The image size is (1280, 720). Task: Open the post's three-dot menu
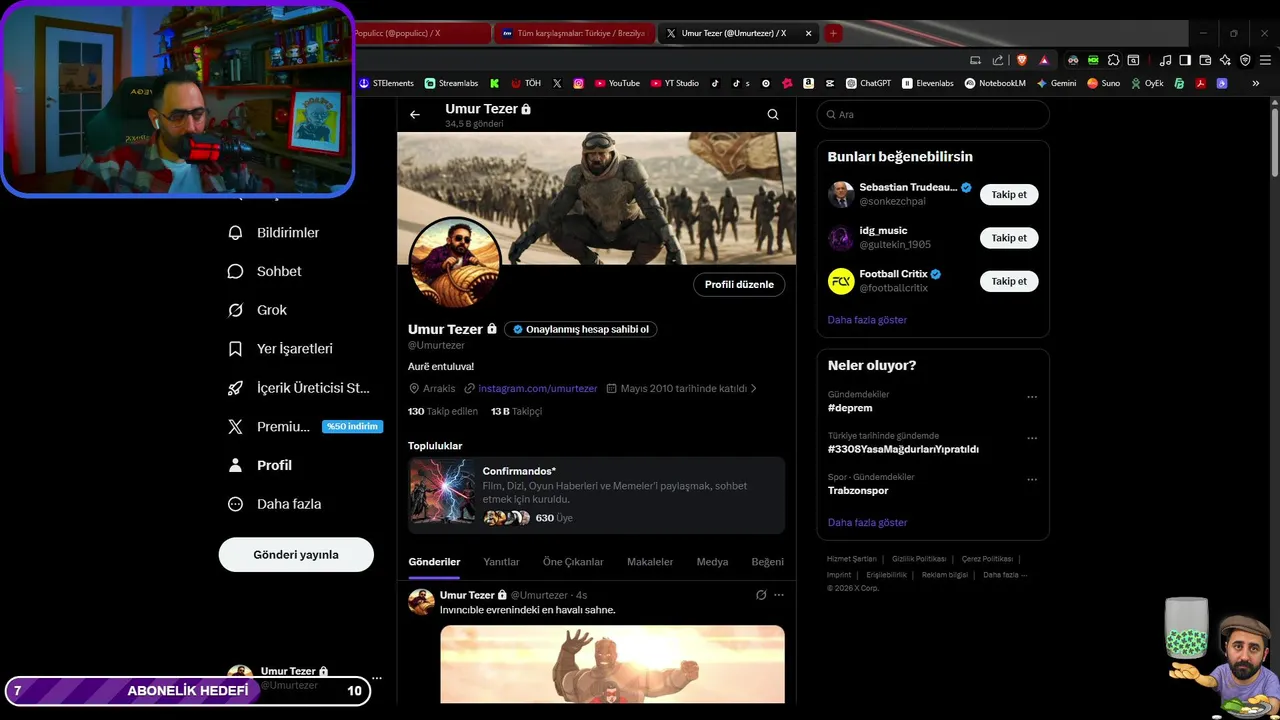pos(779,595)
